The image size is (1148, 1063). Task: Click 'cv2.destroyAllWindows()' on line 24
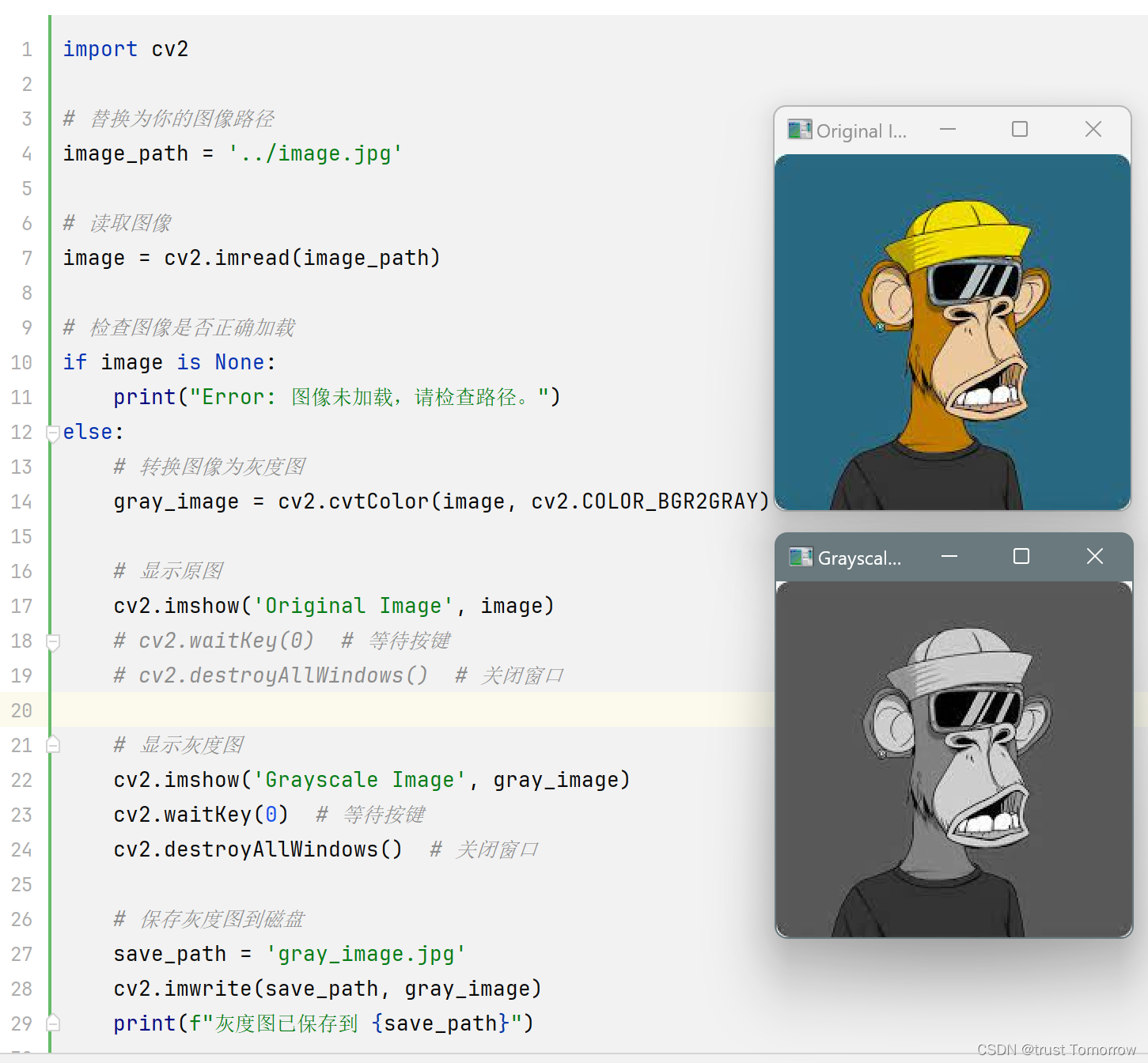click(x=258, y=849)
